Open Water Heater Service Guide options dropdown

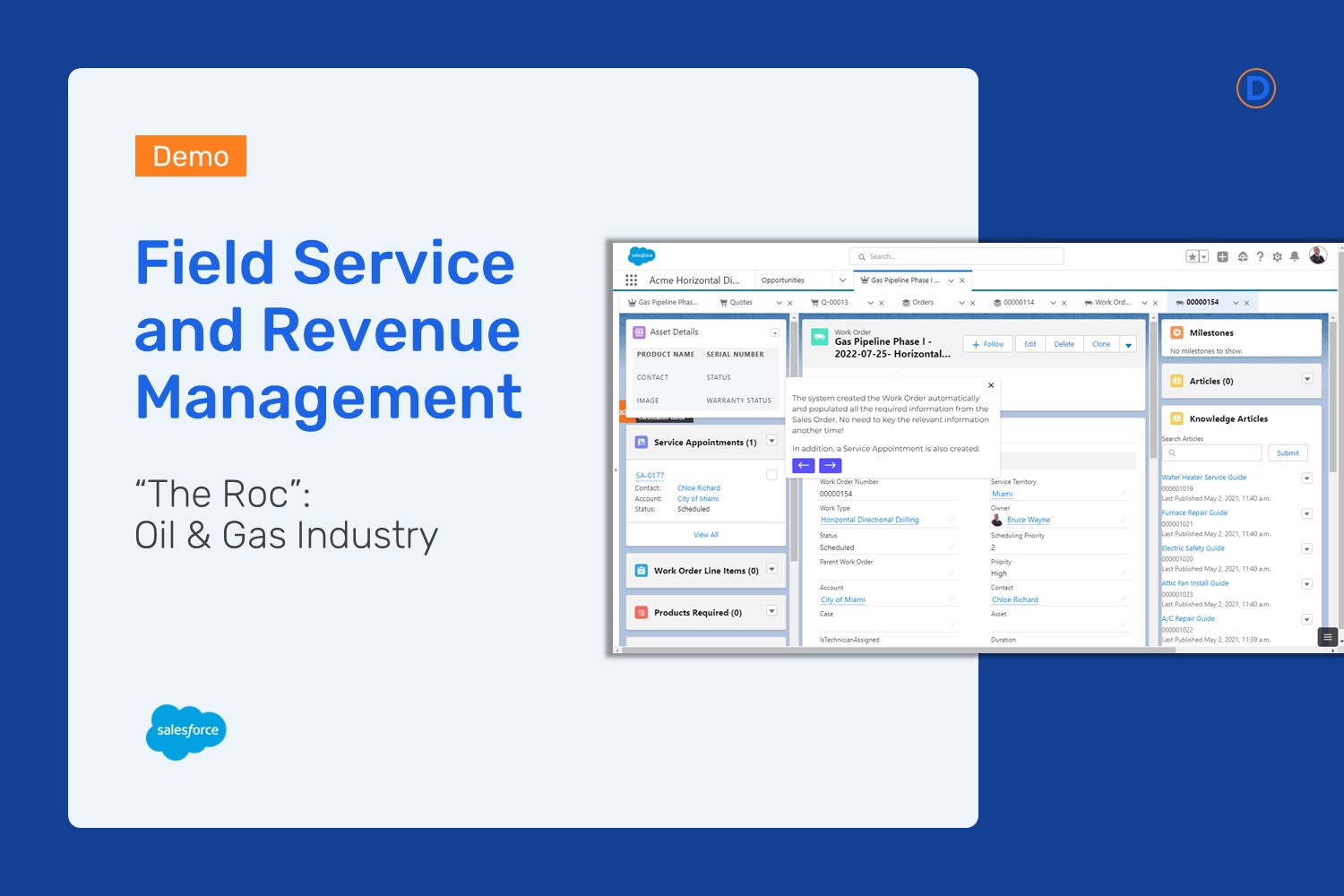[x=1306, y=478]
